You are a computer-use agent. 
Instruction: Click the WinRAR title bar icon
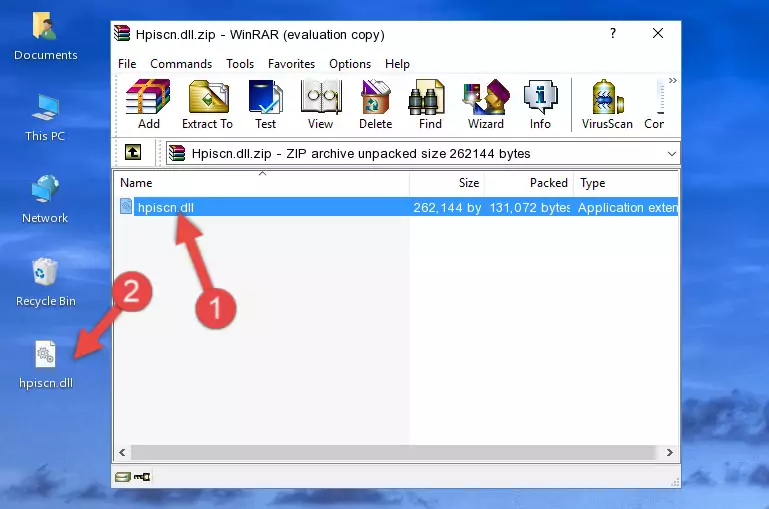pyautogui.click(x=122, y=33)
